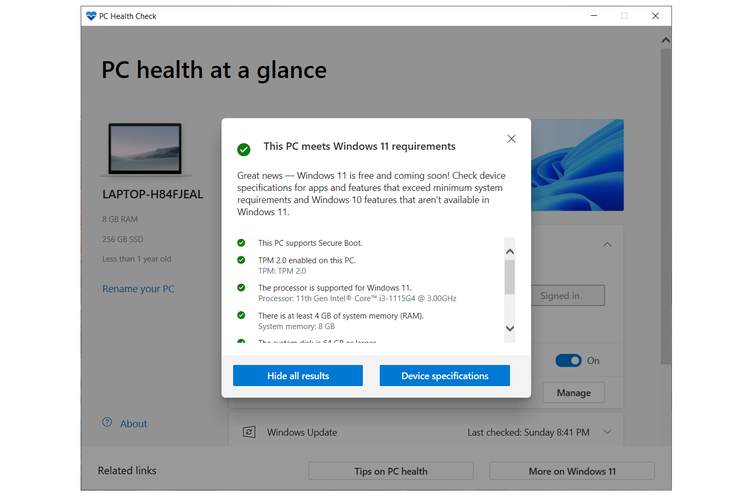Click the system memory green check icon
750x500 pixels.
click(241, 315)
